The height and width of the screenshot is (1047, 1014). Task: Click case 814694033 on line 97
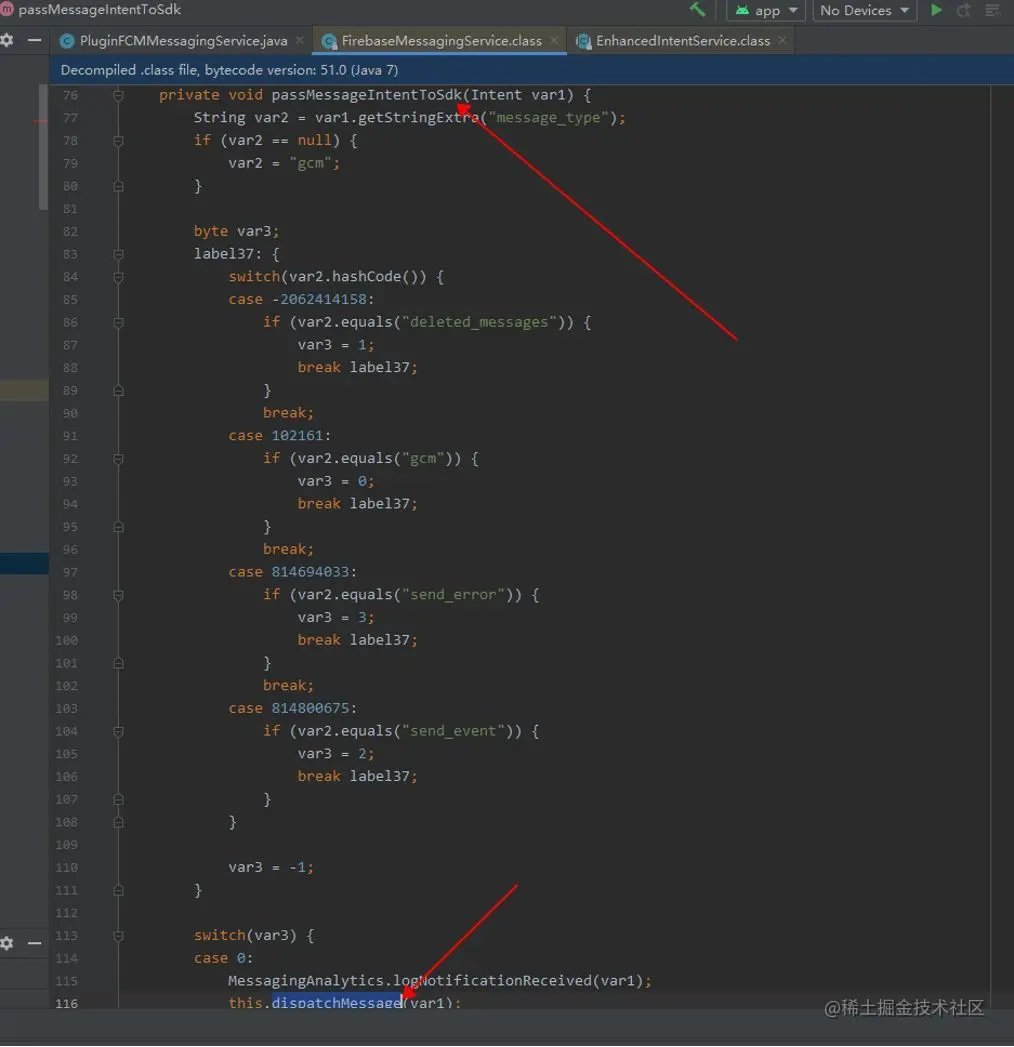292,572
